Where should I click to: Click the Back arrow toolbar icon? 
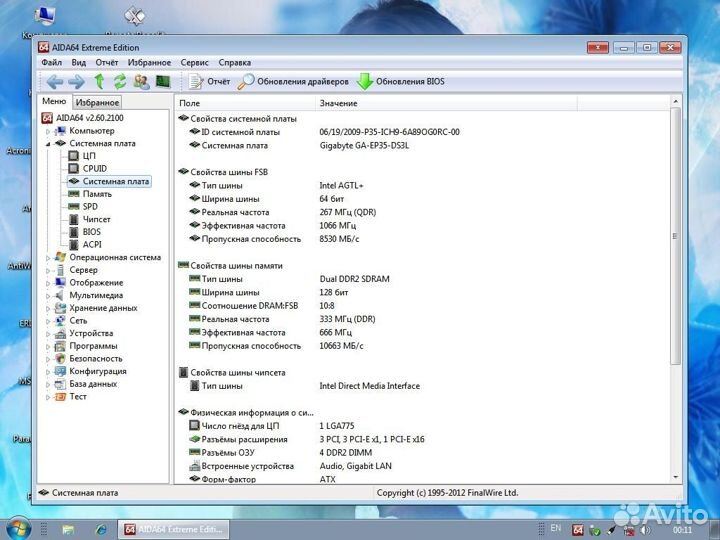(55, 82)
